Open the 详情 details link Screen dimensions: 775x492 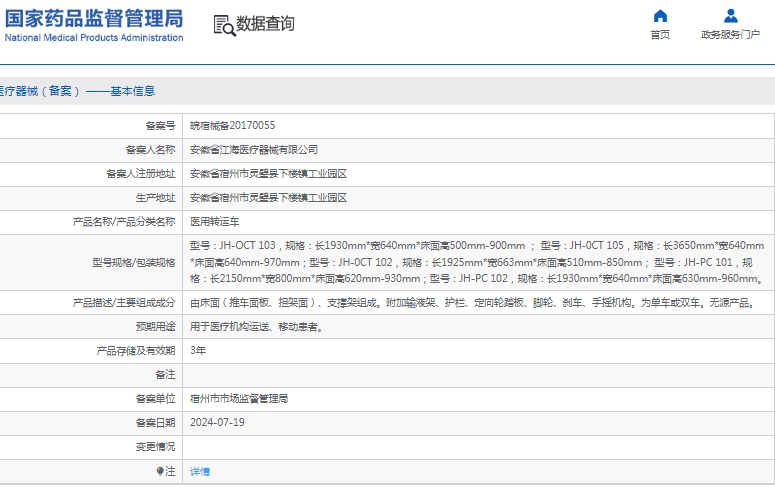tap(200, 472)
